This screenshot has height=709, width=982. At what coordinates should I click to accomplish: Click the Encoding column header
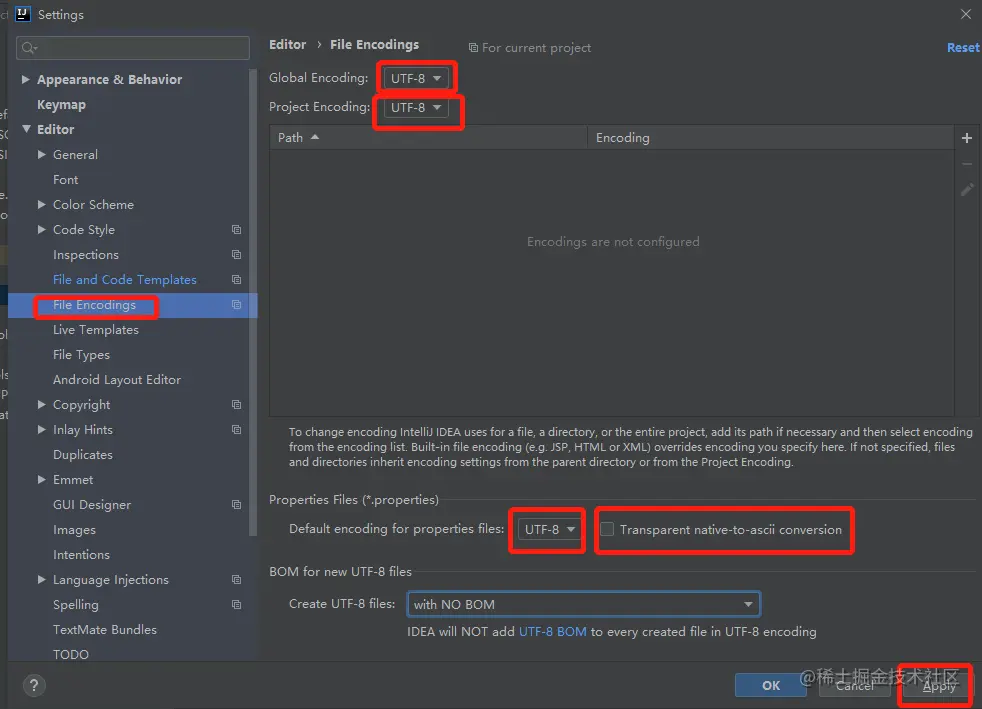[770, 137]
